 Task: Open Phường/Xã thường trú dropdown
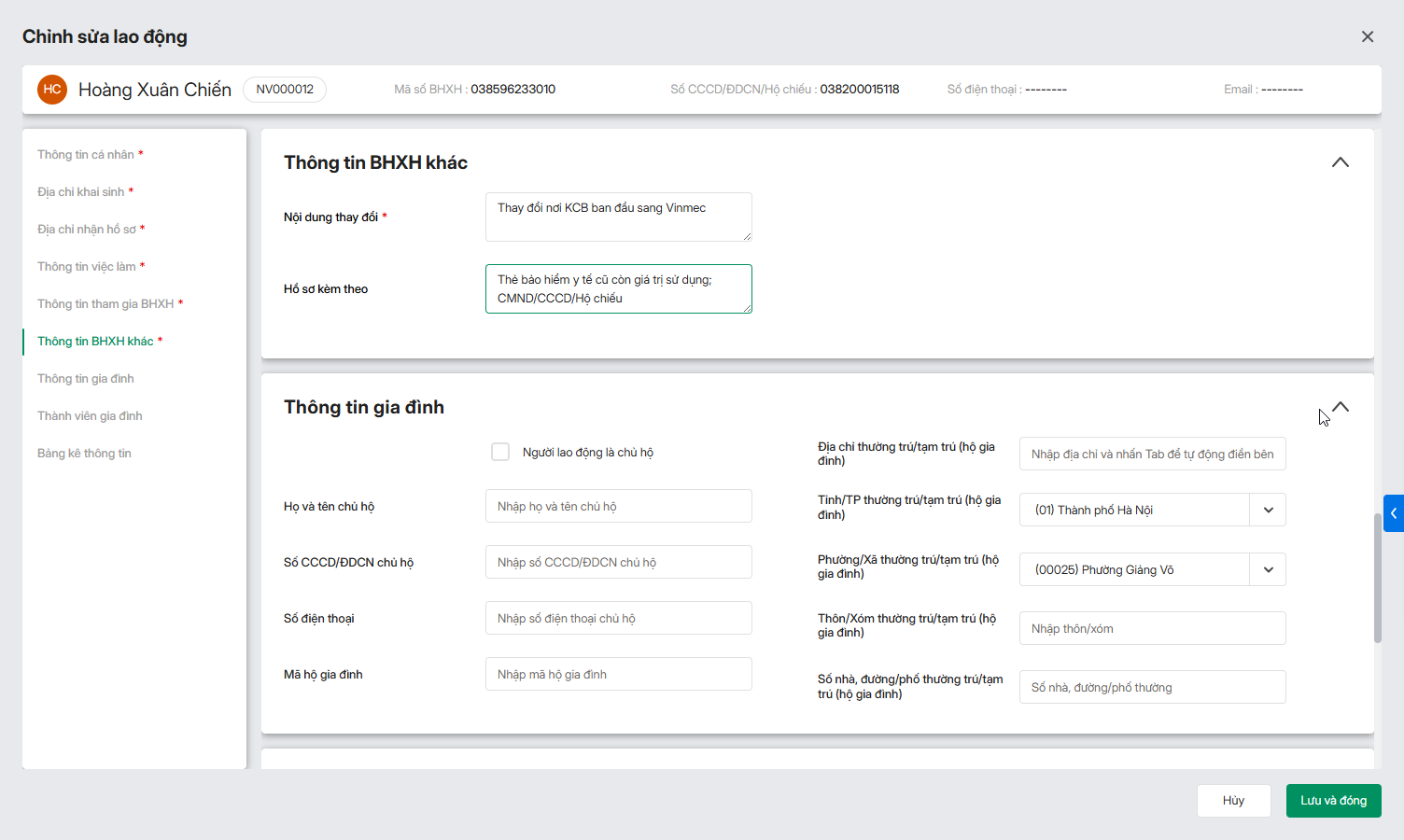click(x=1268, y=570)
